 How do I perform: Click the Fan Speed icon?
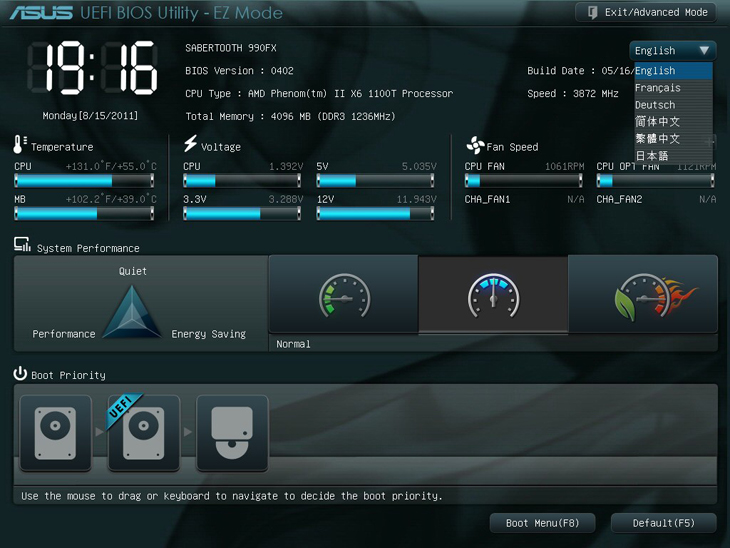click(475, 146)
